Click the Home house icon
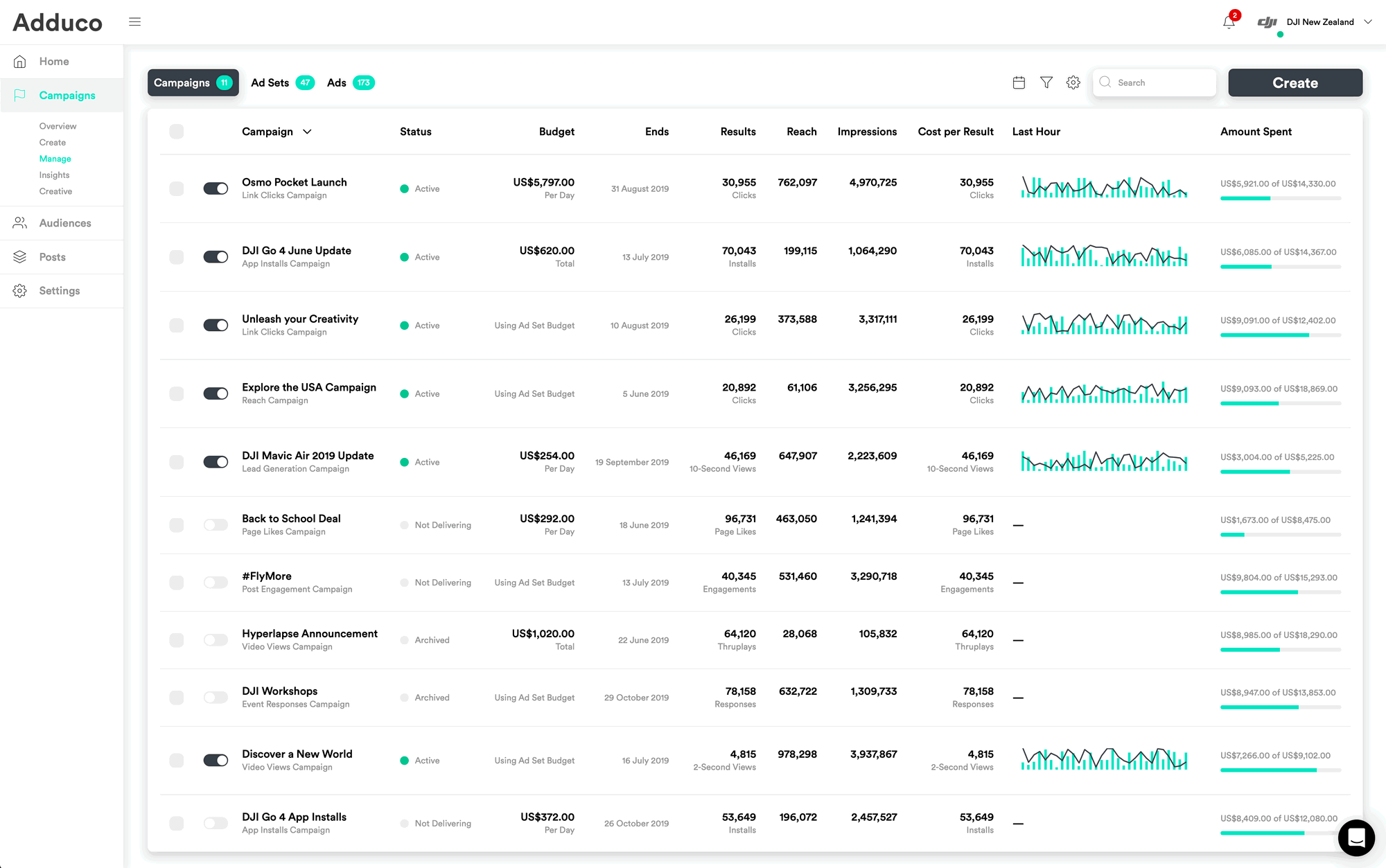 pos(20,62)
